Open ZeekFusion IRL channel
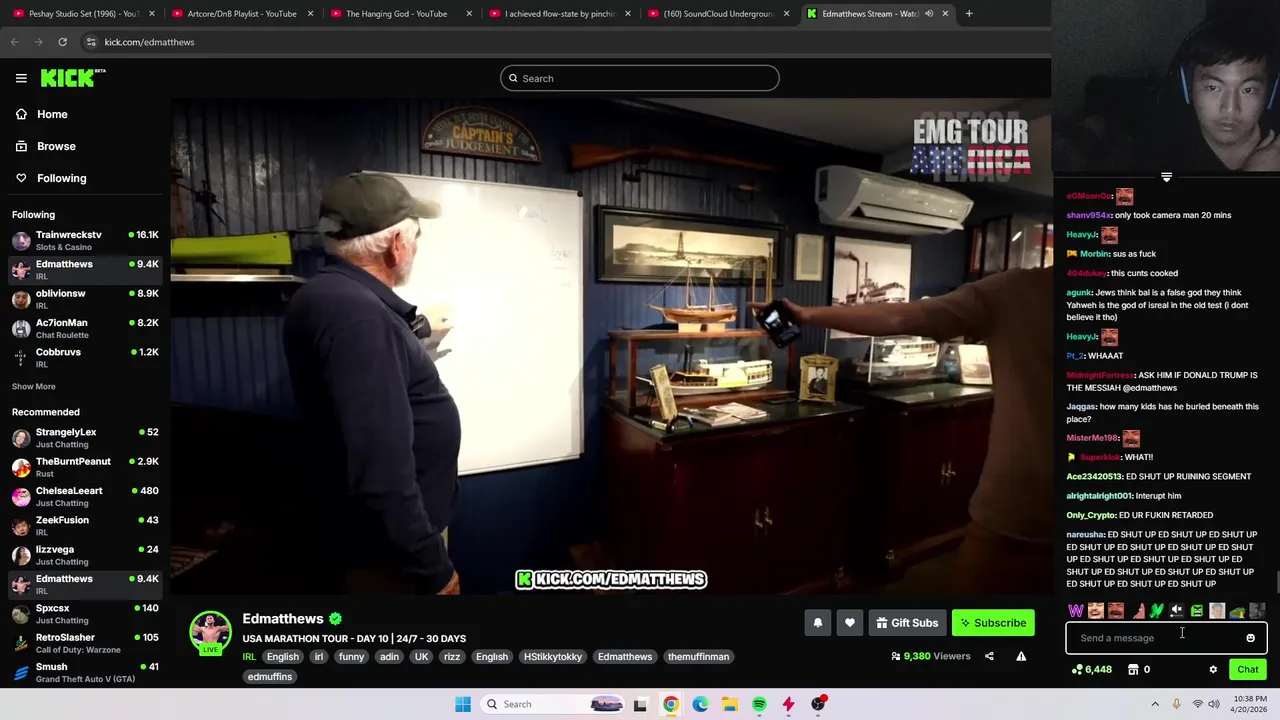1280x720 pixels. pos(85,525)
